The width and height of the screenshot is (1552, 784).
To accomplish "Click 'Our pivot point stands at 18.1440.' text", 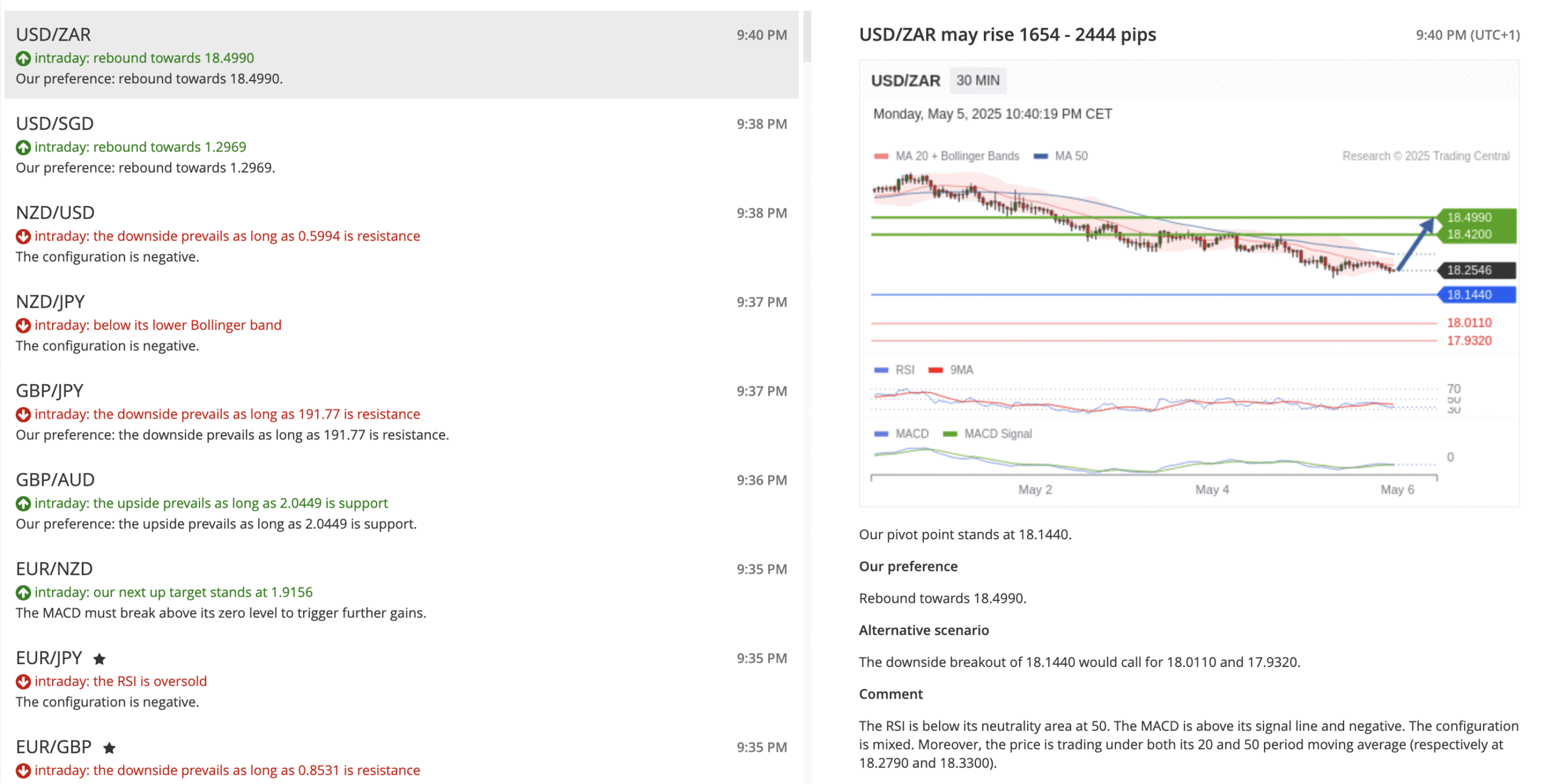I will point(965,535).
